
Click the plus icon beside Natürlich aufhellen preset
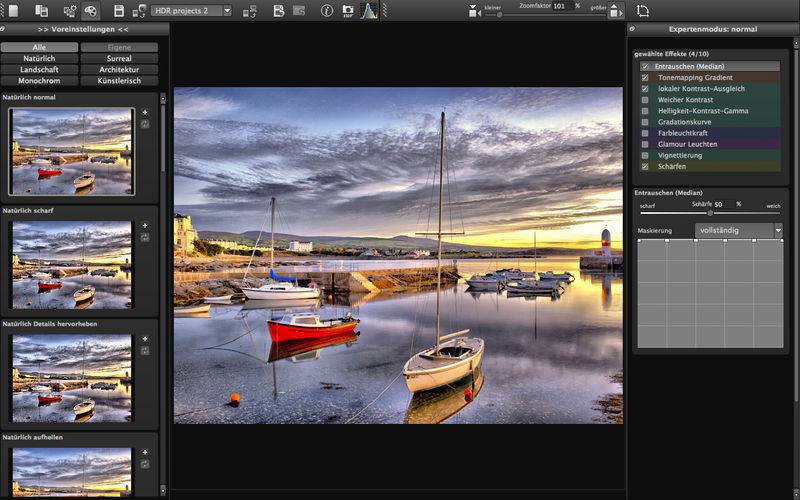click(x=145, y=452)
